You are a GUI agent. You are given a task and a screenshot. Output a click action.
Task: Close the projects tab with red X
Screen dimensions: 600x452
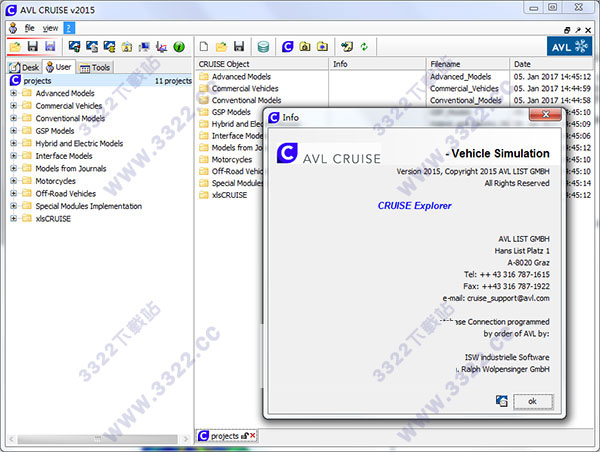[253, 436]
